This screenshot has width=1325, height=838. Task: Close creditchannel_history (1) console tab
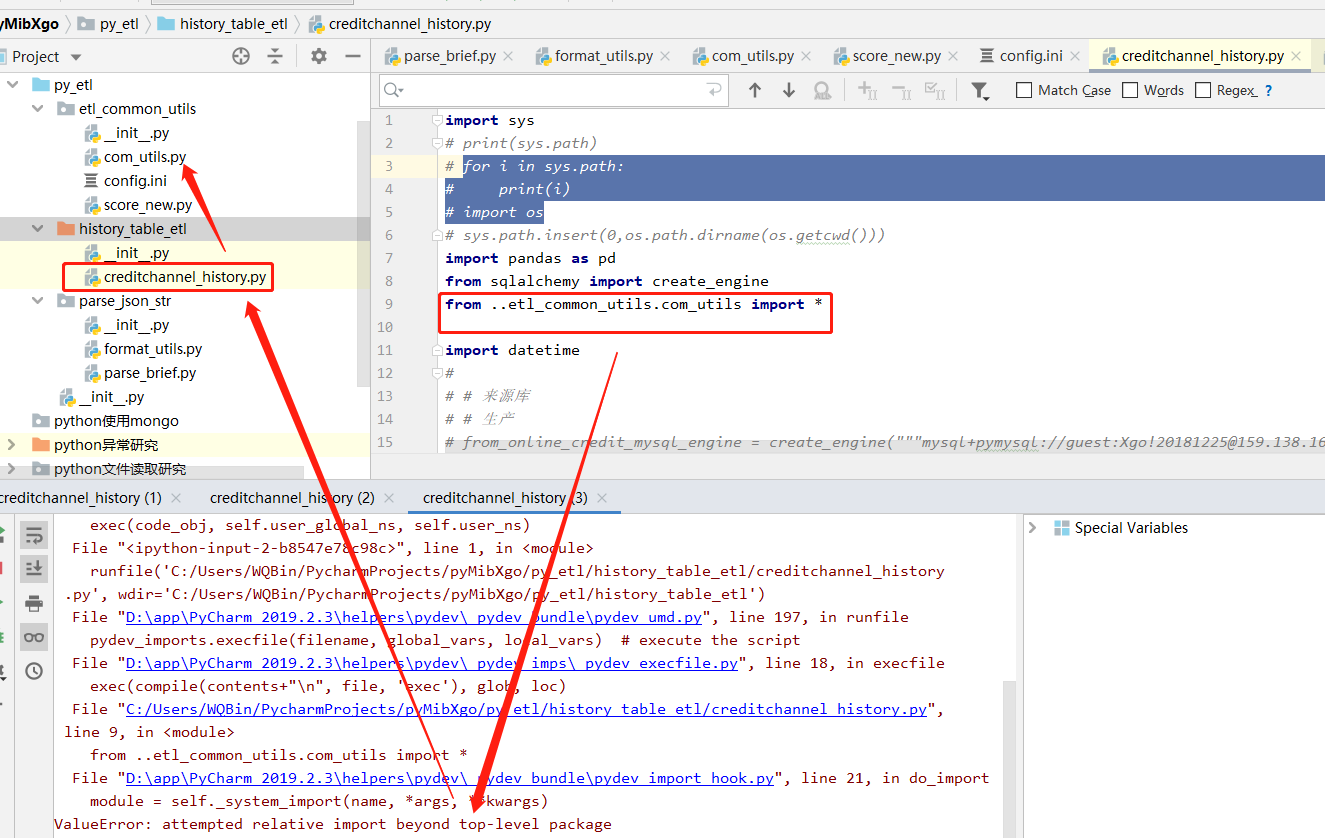point(177,497)
